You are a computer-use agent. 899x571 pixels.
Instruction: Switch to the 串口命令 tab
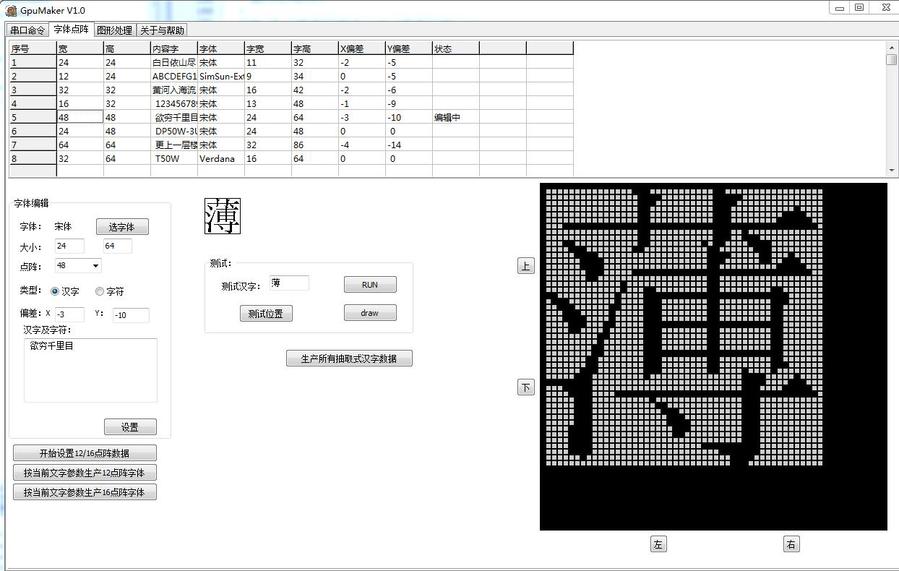[x=28, y=30]
